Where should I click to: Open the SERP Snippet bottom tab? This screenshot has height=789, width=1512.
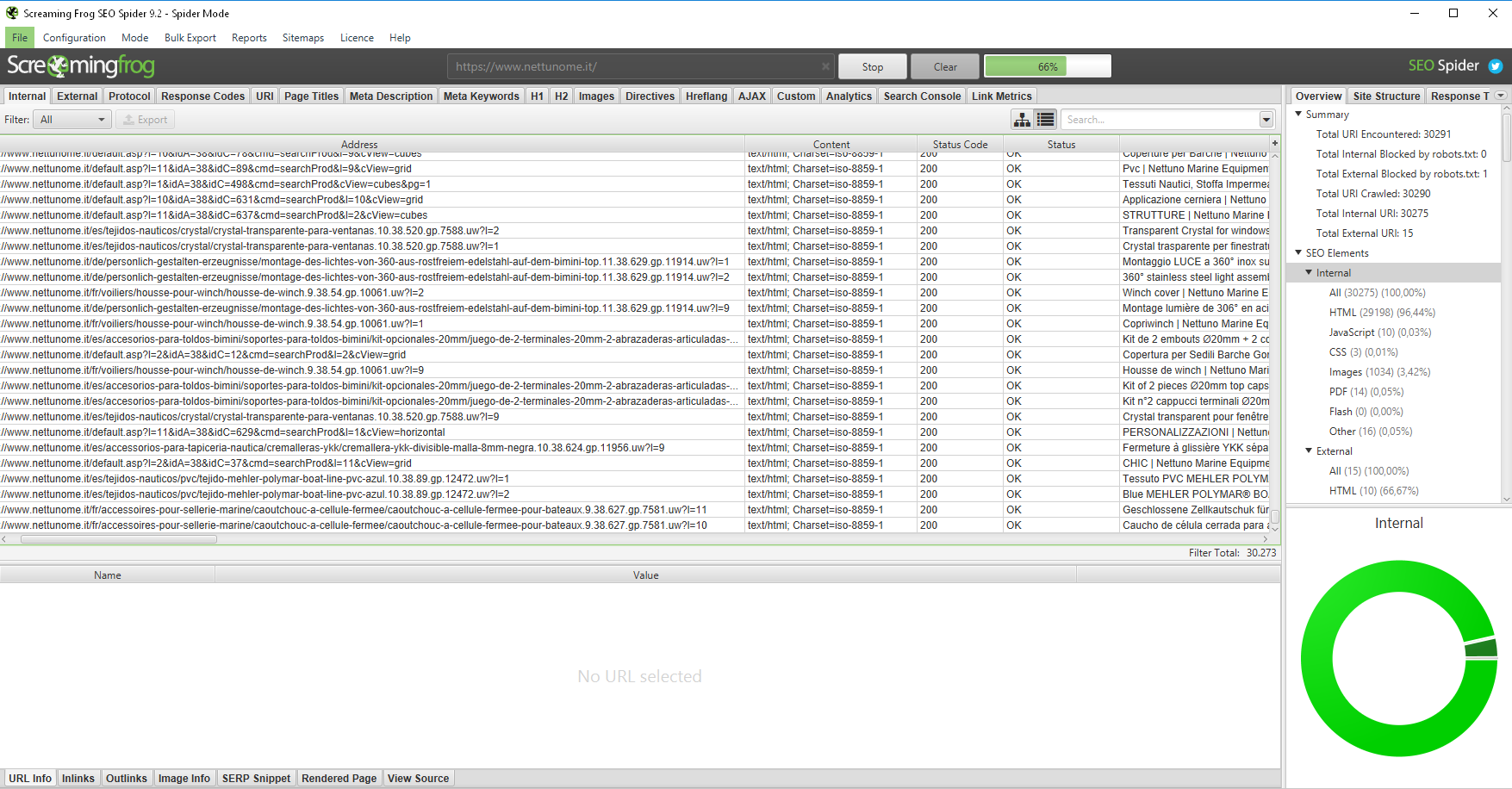click(x=256, y=778)
